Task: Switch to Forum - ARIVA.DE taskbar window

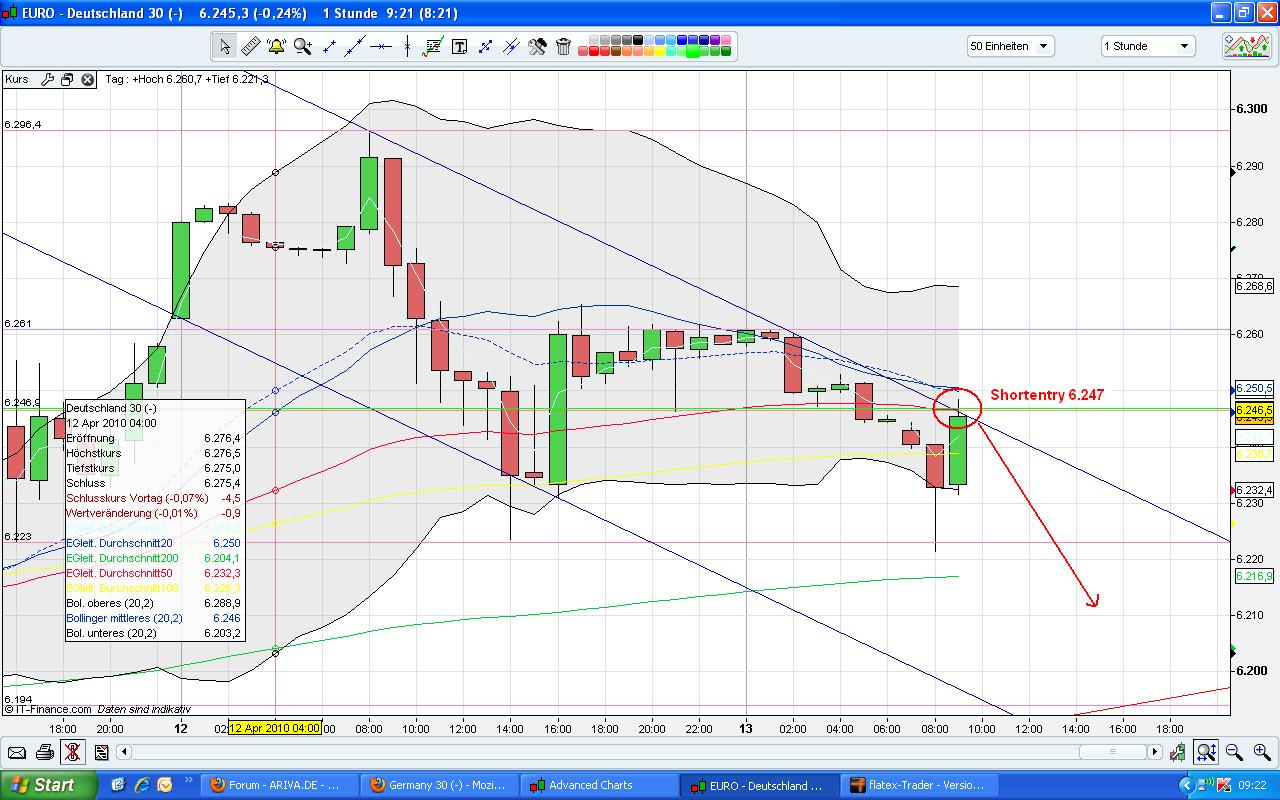Action: point(277,785)
